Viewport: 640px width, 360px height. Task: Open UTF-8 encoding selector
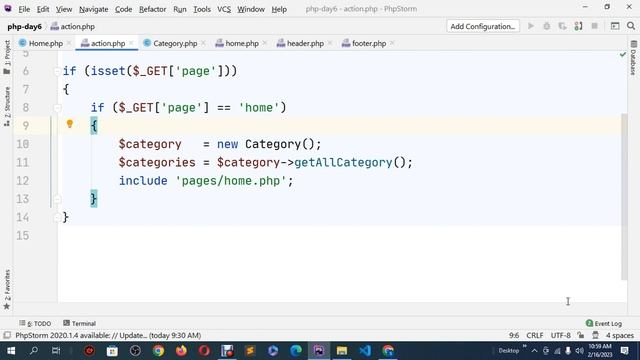coord(560,336)
